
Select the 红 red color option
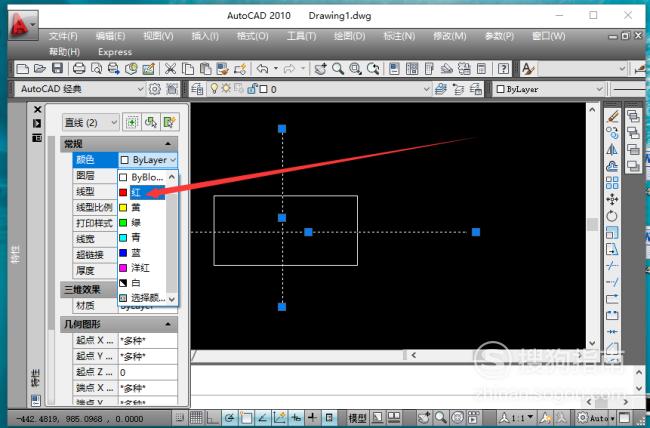142,192
